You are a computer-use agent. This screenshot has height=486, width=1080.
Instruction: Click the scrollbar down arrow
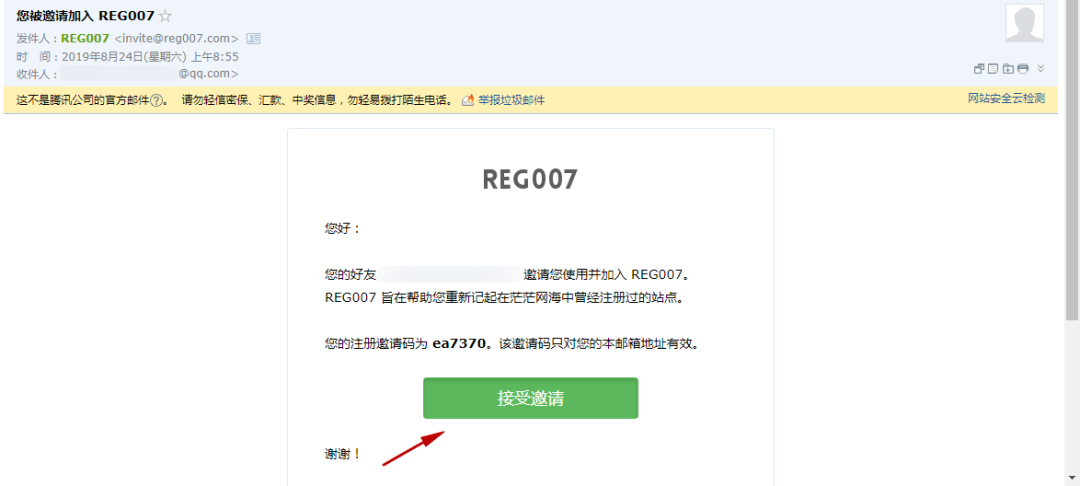[x=1072, y=477]
